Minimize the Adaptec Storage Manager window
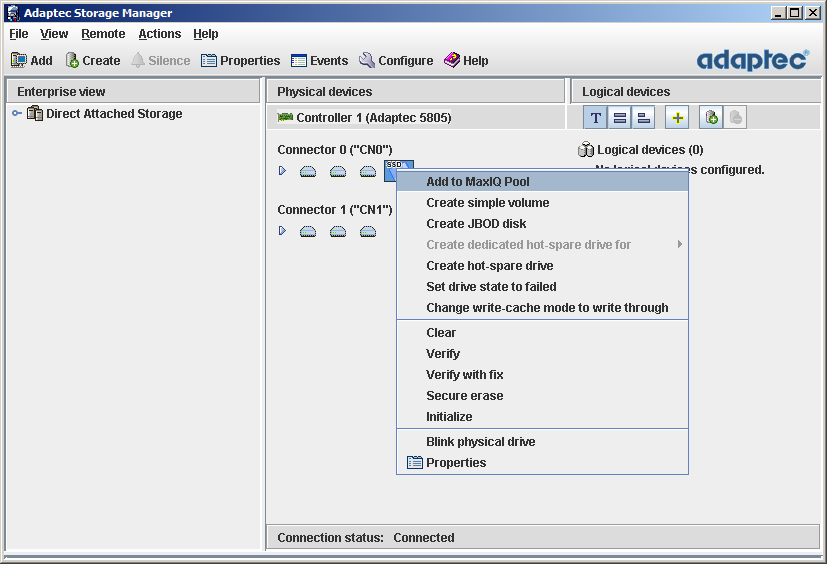Image resolution: width=827 pixels, height=564 pixels. pos(778,13)
